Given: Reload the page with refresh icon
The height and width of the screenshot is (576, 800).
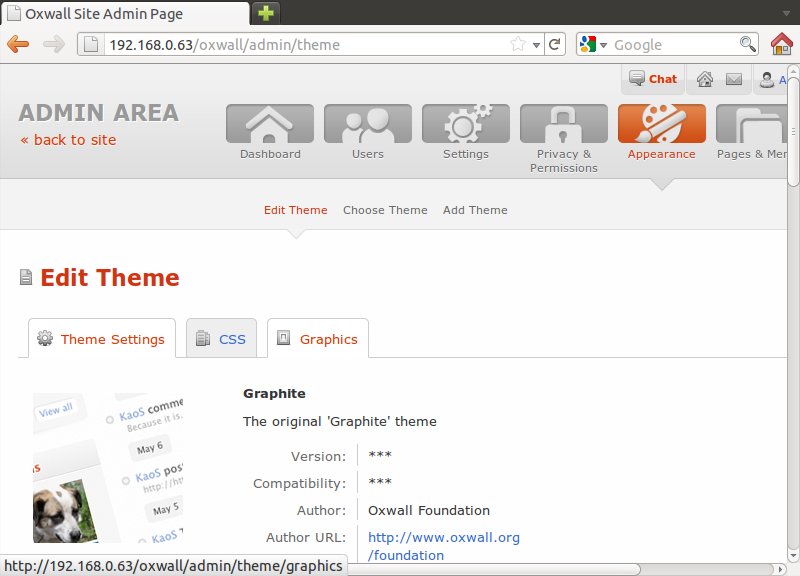Looking at the screenshot, I should (555, 44).
